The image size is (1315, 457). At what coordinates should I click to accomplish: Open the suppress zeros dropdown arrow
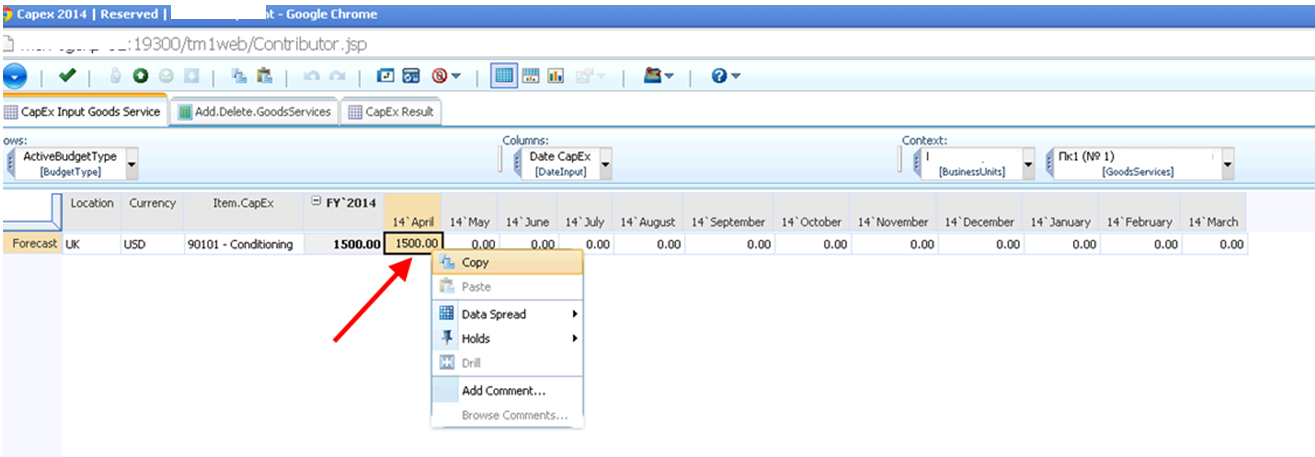456,77
